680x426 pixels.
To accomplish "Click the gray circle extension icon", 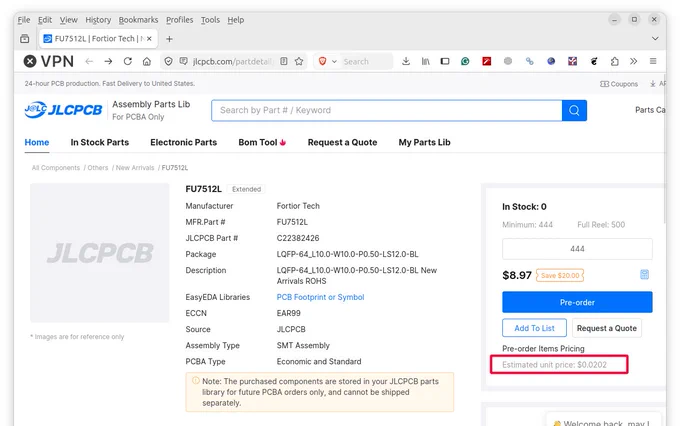I will click(x=508, y=62).
